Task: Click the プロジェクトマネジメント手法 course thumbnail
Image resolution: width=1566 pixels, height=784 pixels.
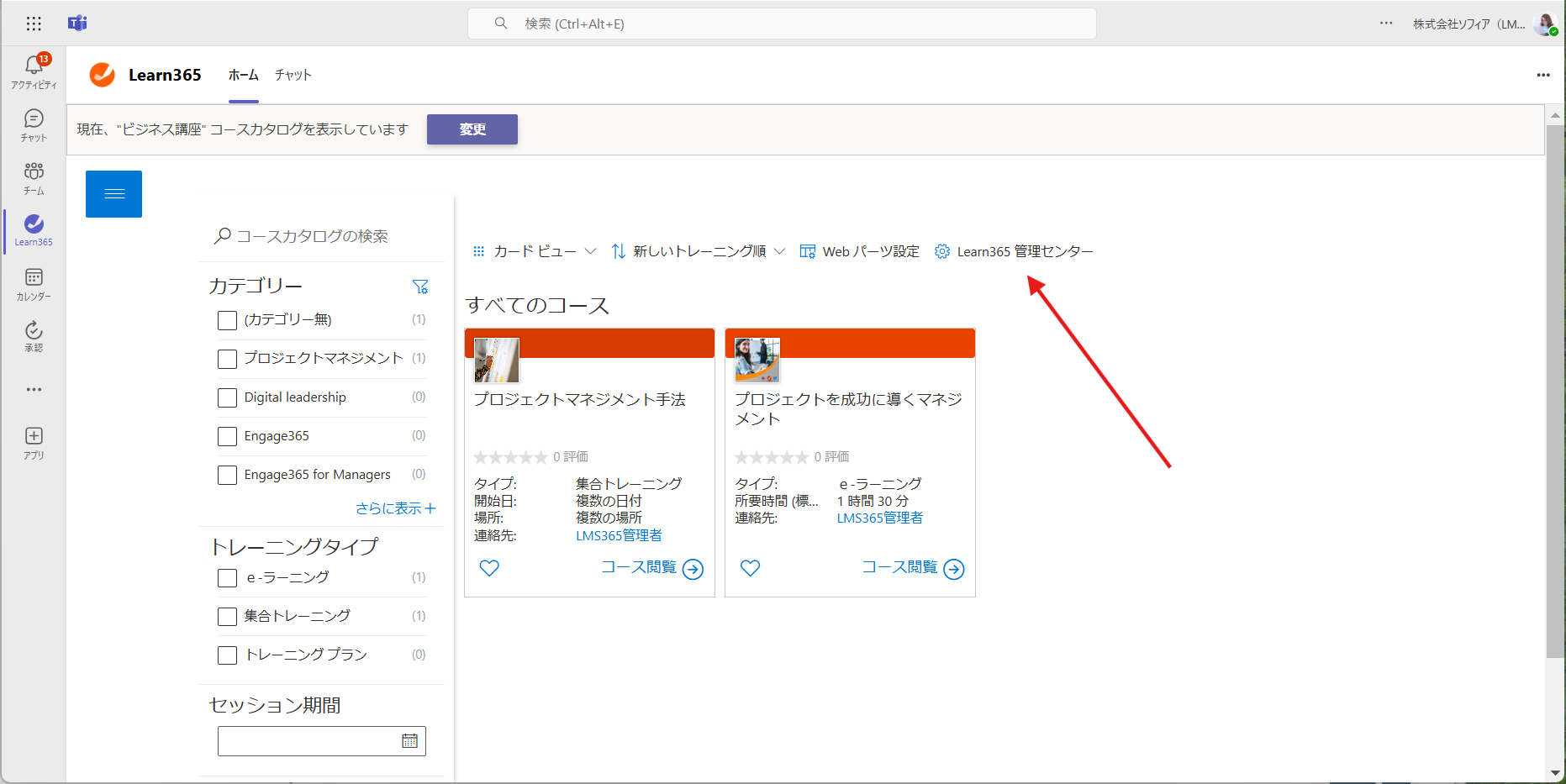Action: 497,360
